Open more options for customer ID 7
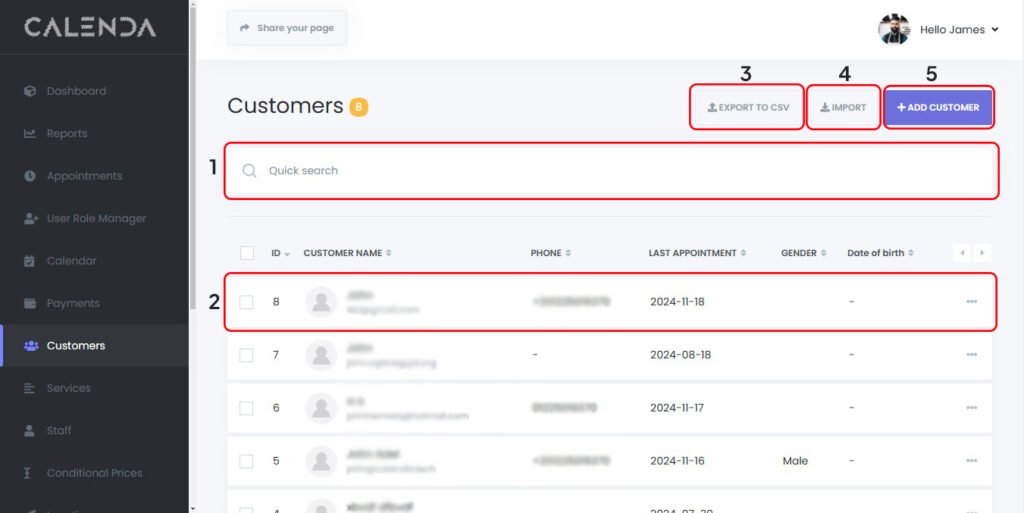Image resolution: width=1024 pixels, height=513 pixels. tap(972, 354)
